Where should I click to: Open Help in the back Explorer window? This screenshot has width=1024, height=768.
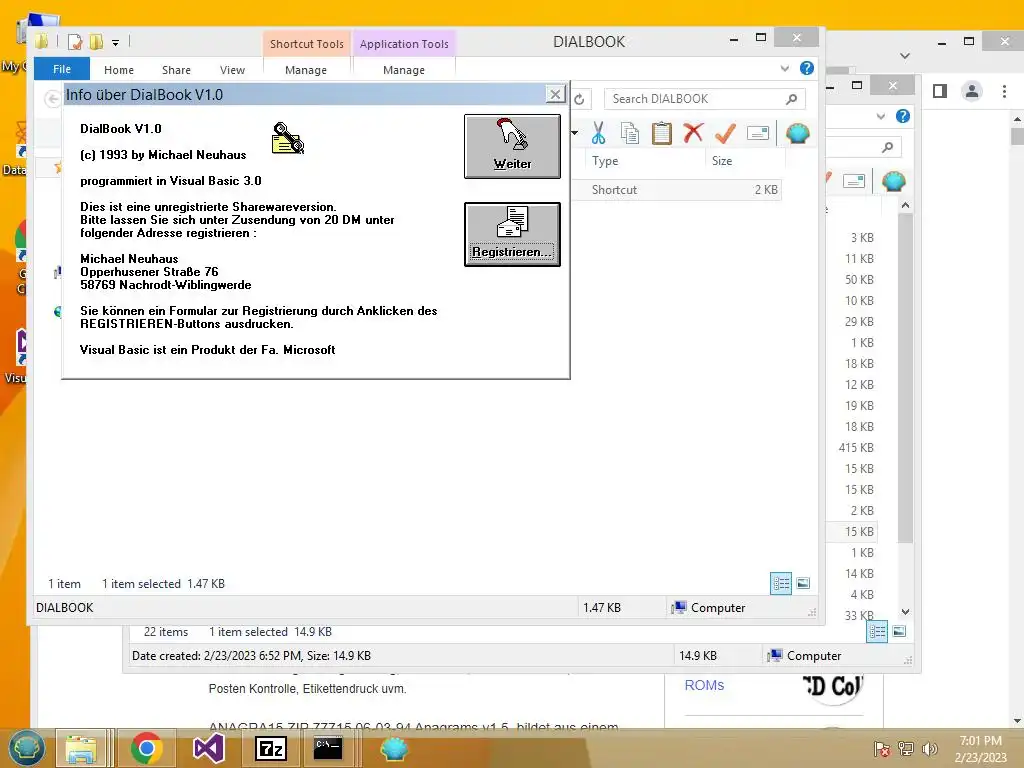(x=903, y=116)
